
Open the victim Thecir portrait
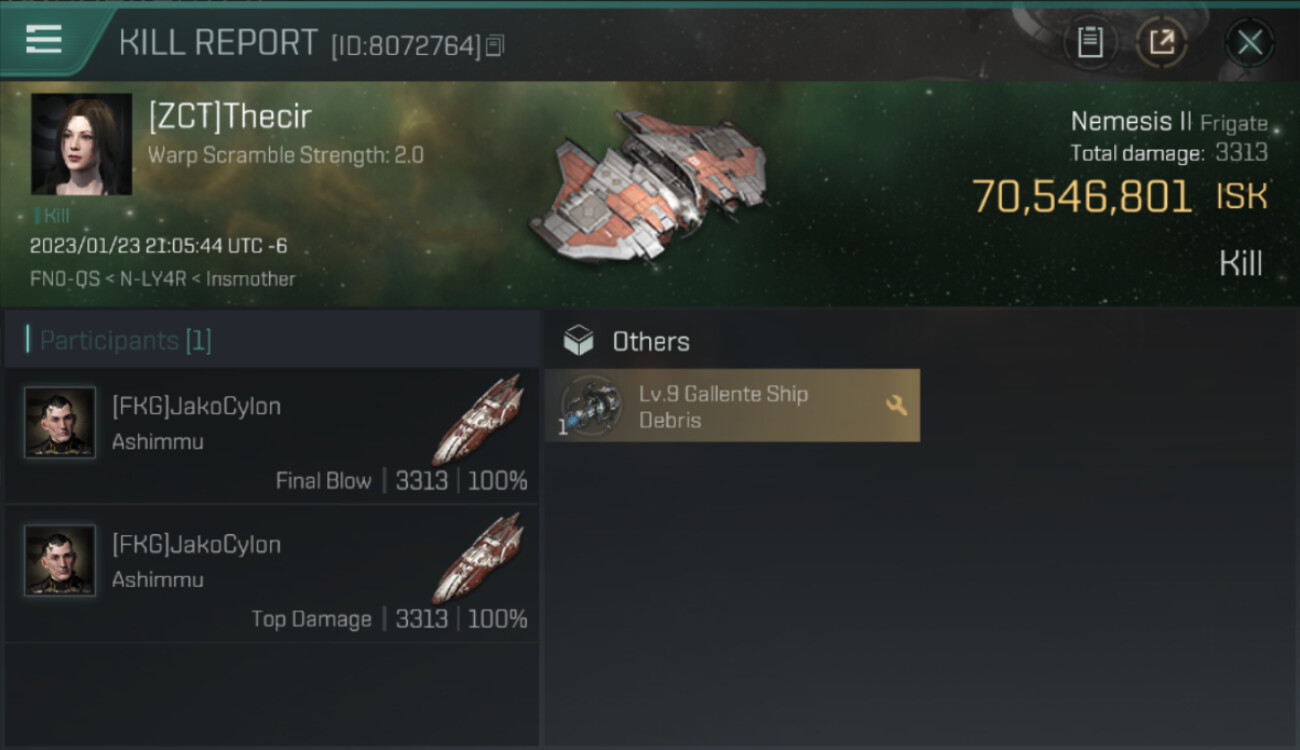(x=81, y=144)
